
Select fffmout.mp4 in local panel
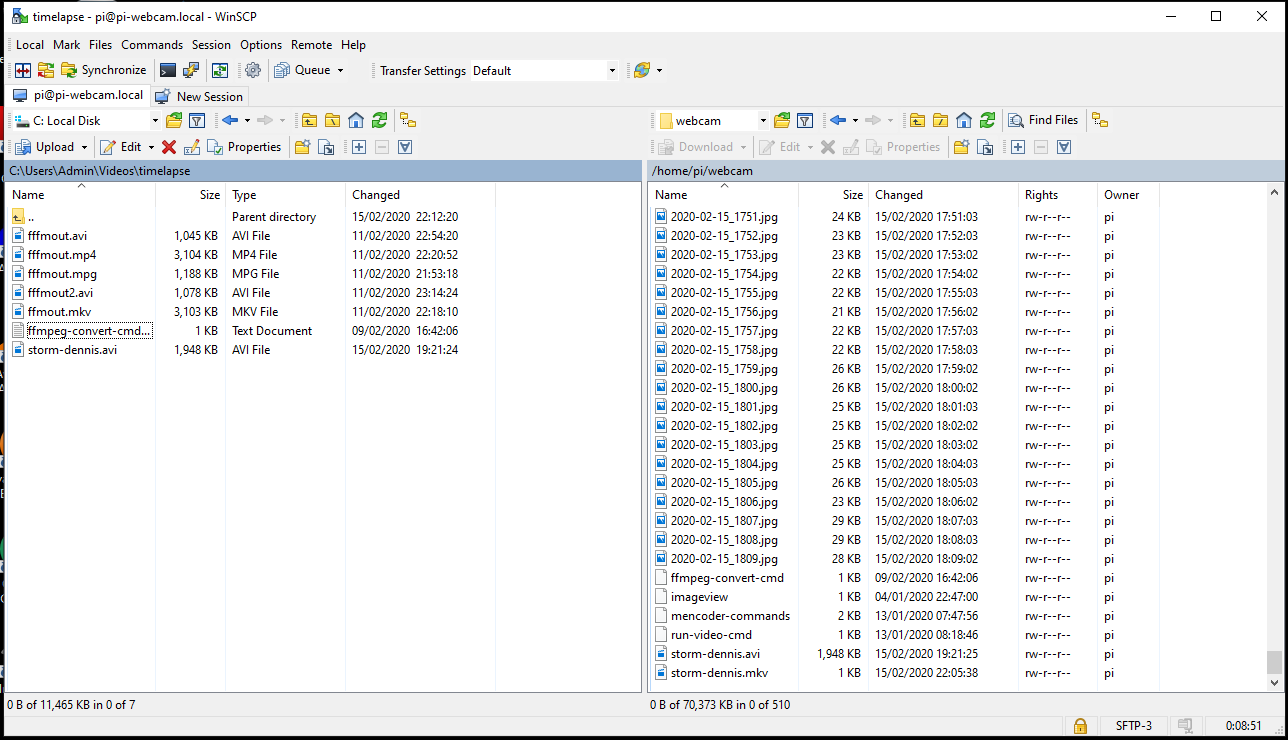pos(62,255)
